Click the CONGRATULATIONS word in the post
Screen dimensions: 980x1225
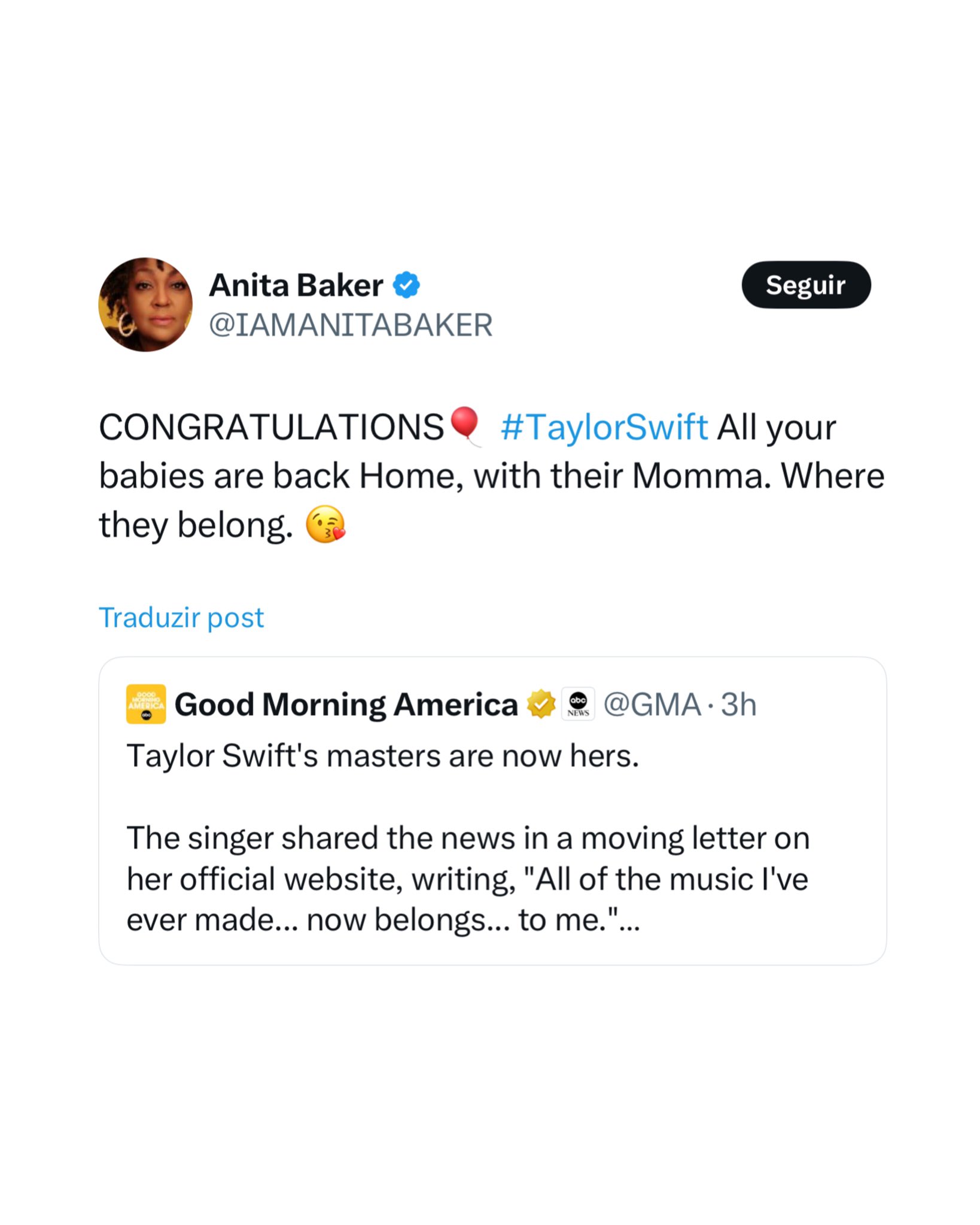(x=272, y=428)
